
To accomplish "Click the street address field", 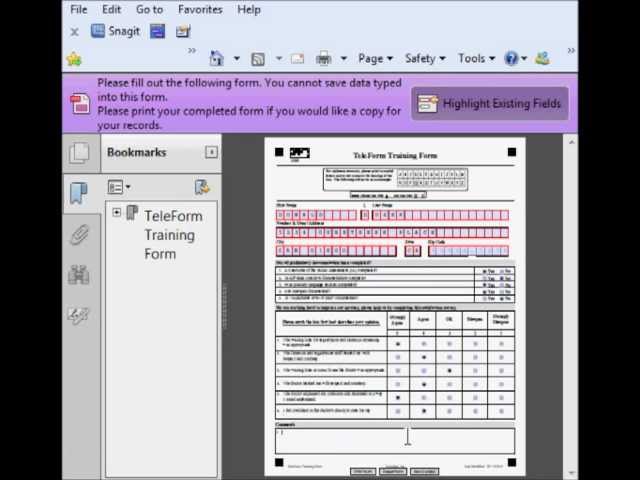I will 392,233.
